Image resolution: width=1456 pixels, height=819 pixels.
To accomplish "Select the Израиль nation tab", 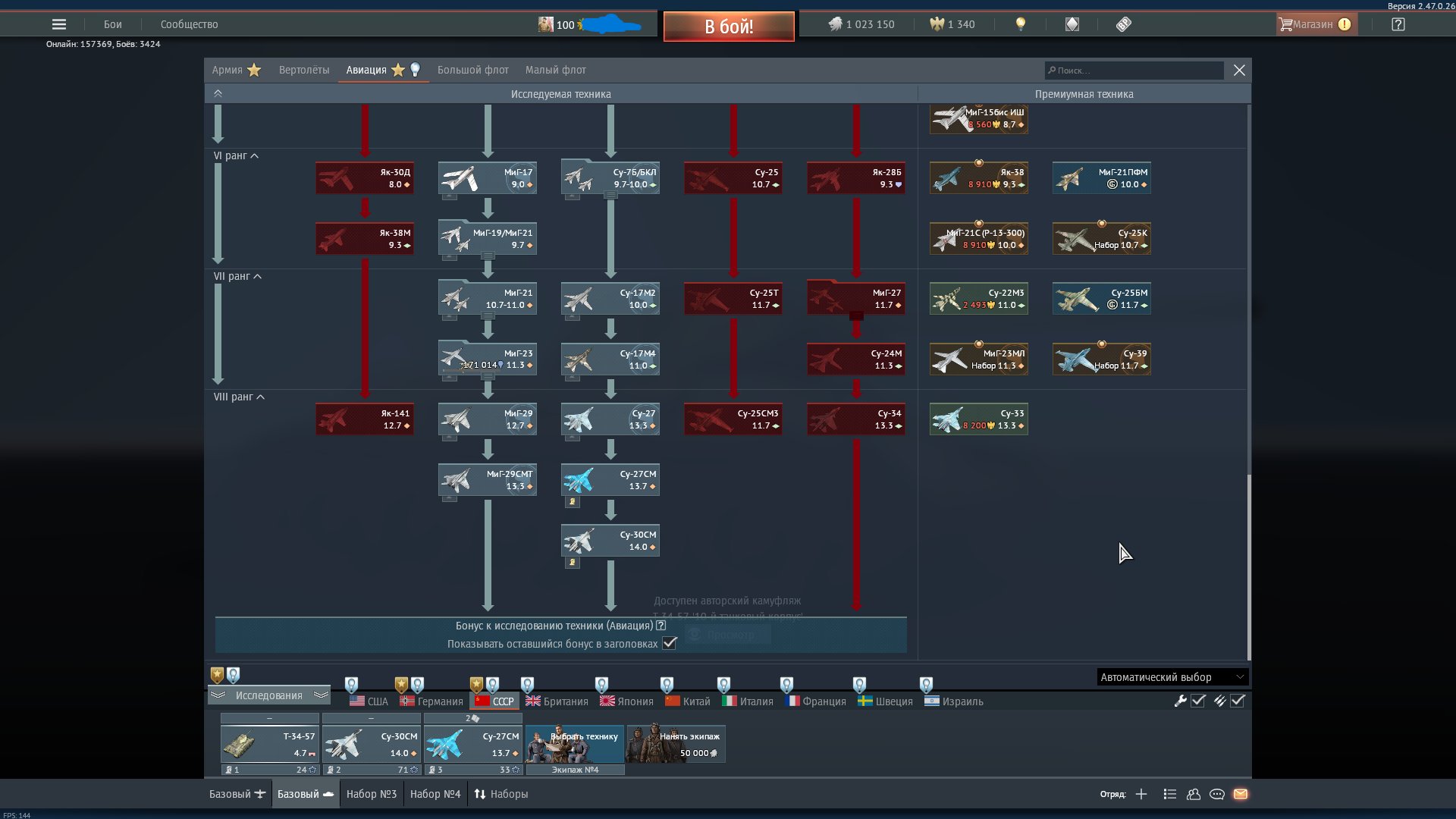I will [954, 701].
